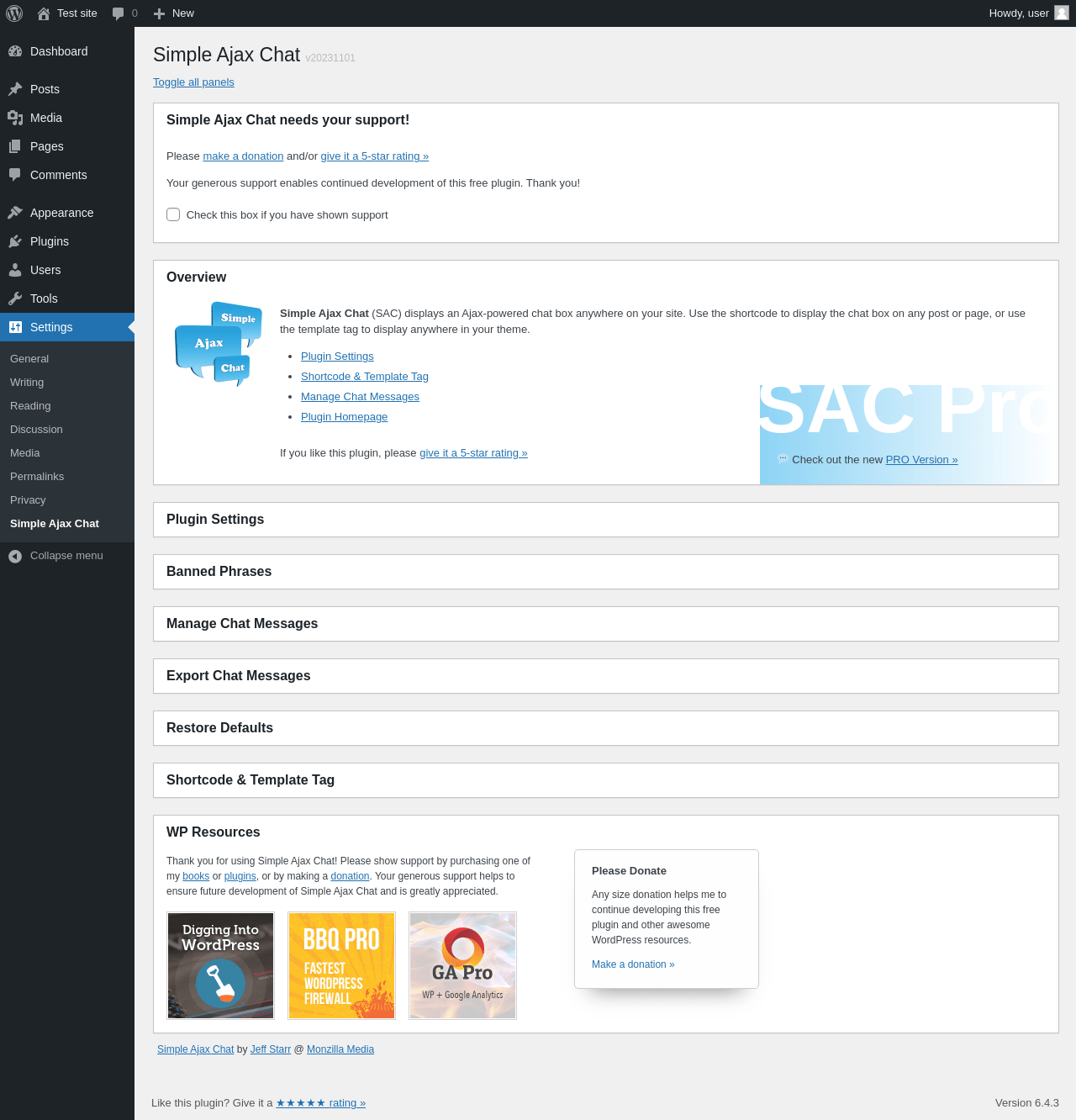Expand the Shortcode & Template Tag panel

coord(605,780)
